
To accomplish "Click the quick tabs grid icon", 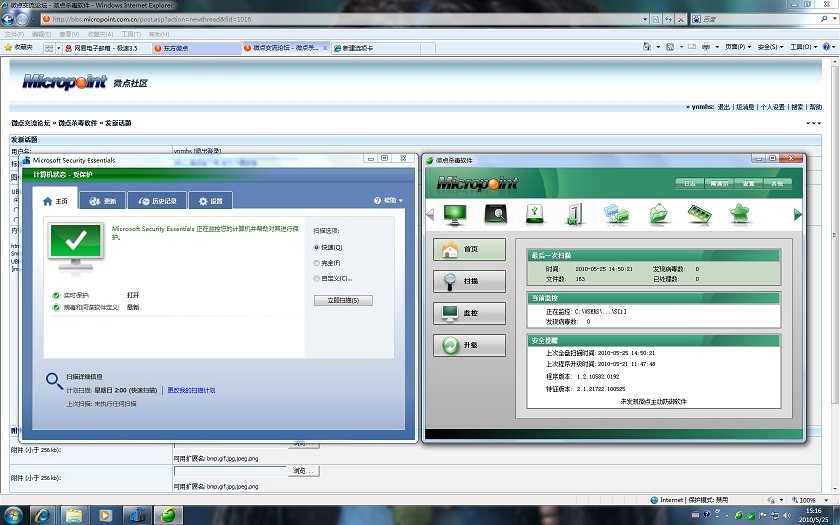I will click(x=49, y=48).
